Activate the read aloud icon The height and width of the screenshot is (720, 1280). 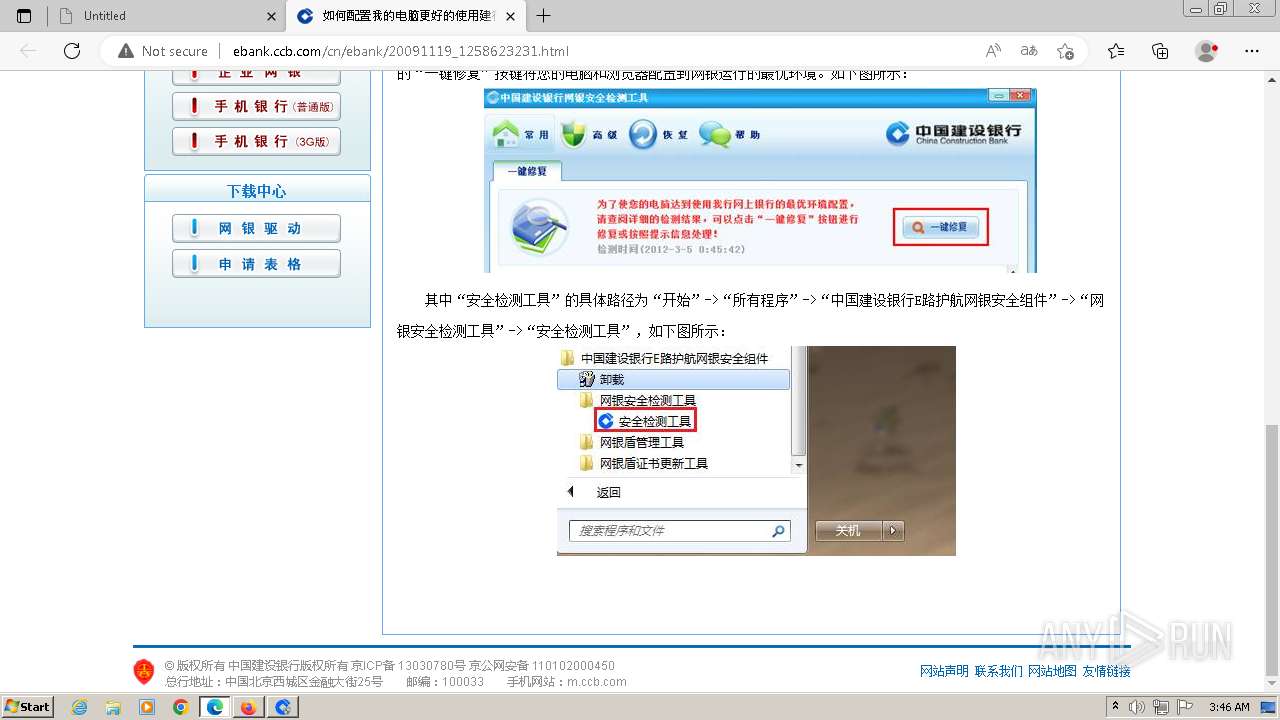[993, 51]
